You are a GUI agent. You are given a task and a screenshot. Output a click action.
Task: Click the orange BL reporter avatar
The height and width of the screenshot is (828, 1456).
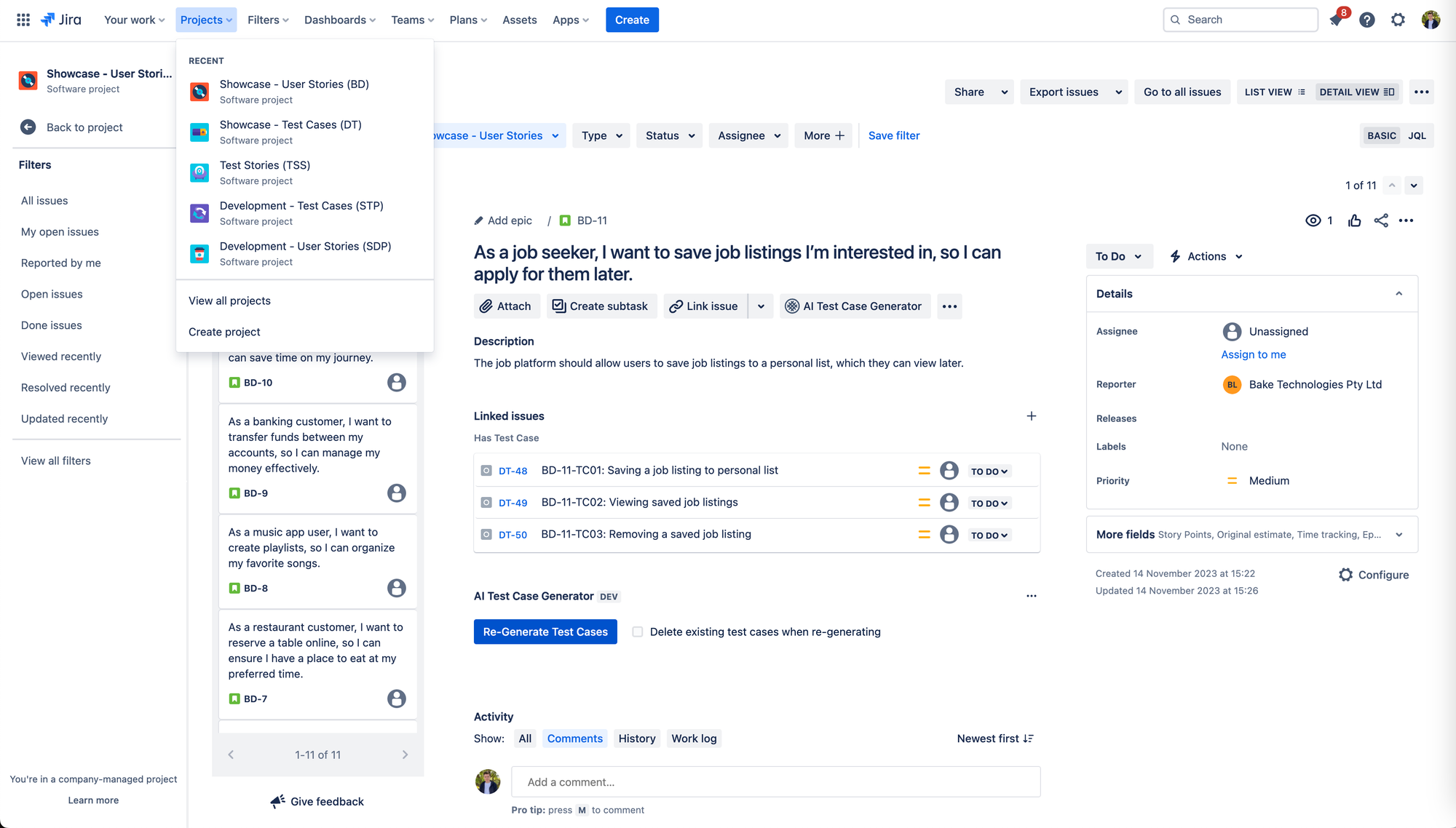1232,385
